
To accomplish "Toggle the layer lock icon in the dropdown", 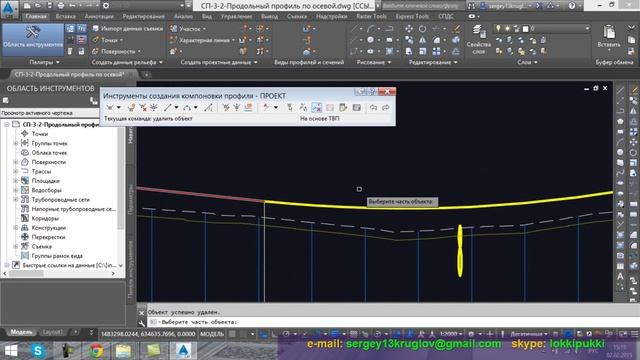I will [x=517, y=29].
